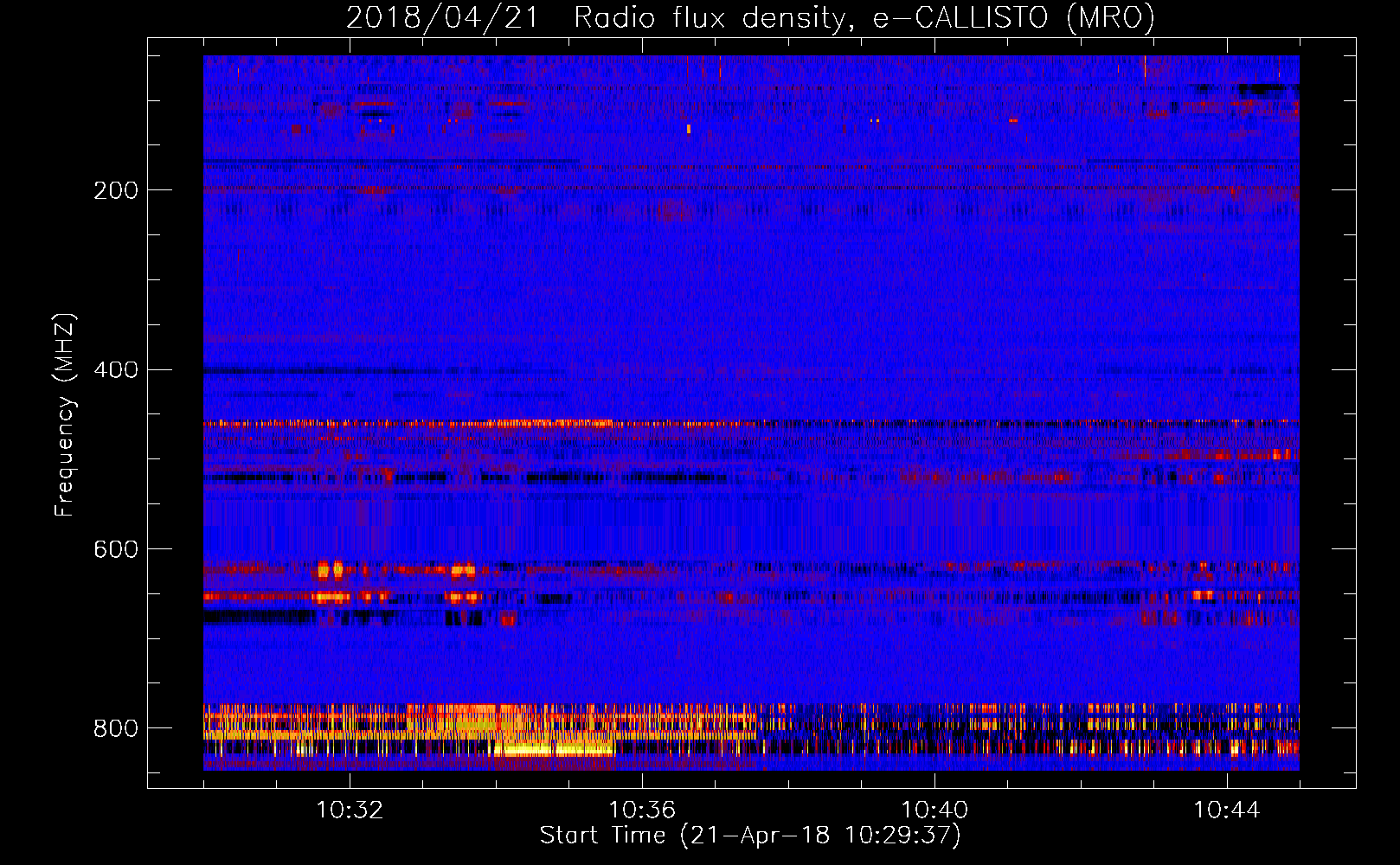Click the 10:40 time tick label
The width and height of the screenshot is (1400, 865).
coord(934,811)
